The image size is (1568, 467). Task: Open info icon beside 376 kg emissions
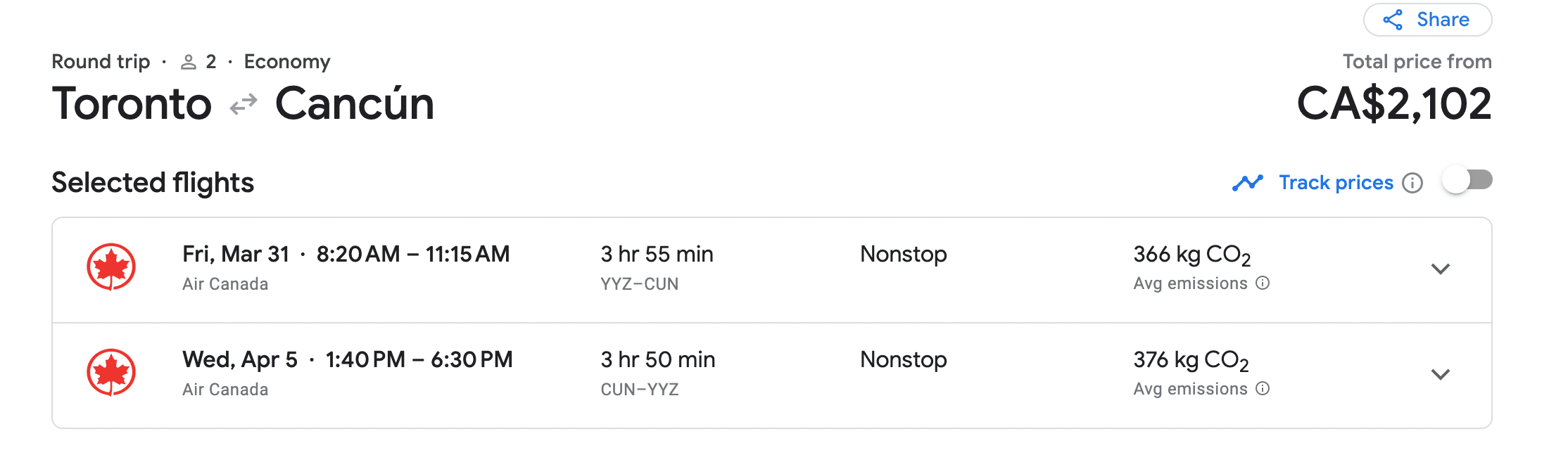1263,388
